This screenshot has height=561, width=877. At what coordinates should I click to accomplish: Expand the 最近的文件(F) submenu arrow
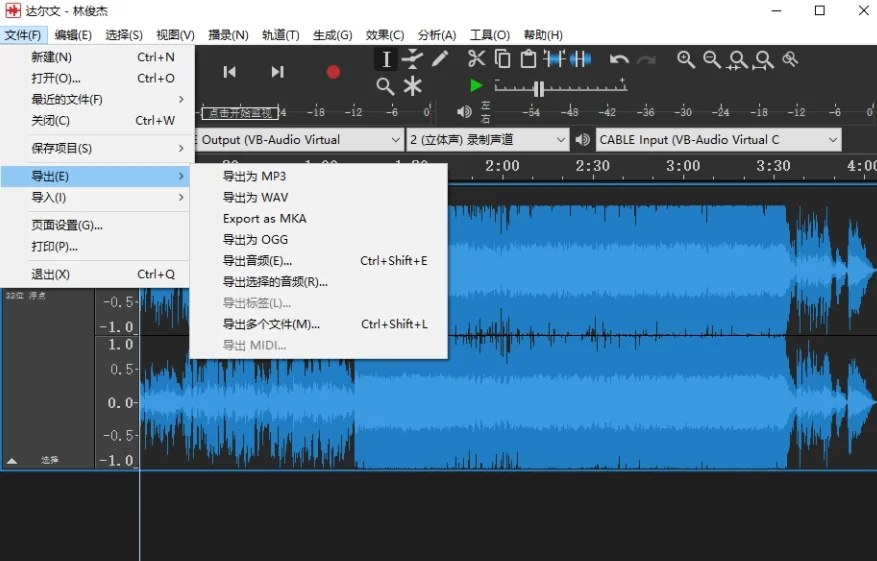pyautogui.click(x=181, y=100)
